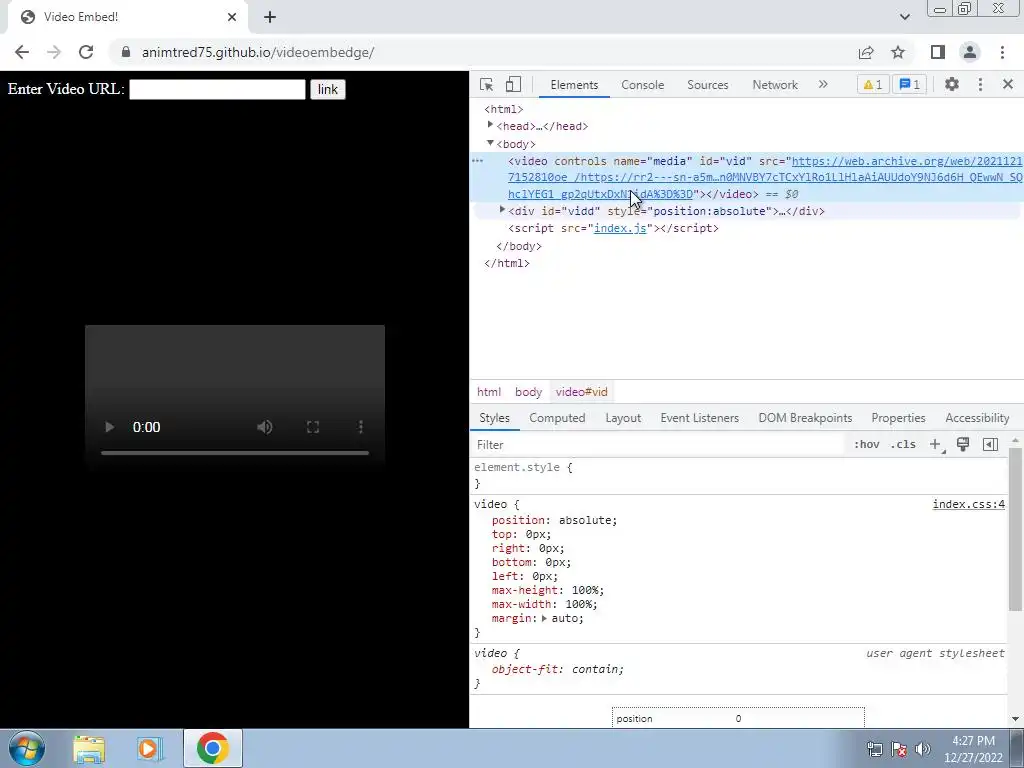Viewport: 1024px width, 768px height.
Task: Launch Windows Media Player from taskbar
Action: [149, 748]
